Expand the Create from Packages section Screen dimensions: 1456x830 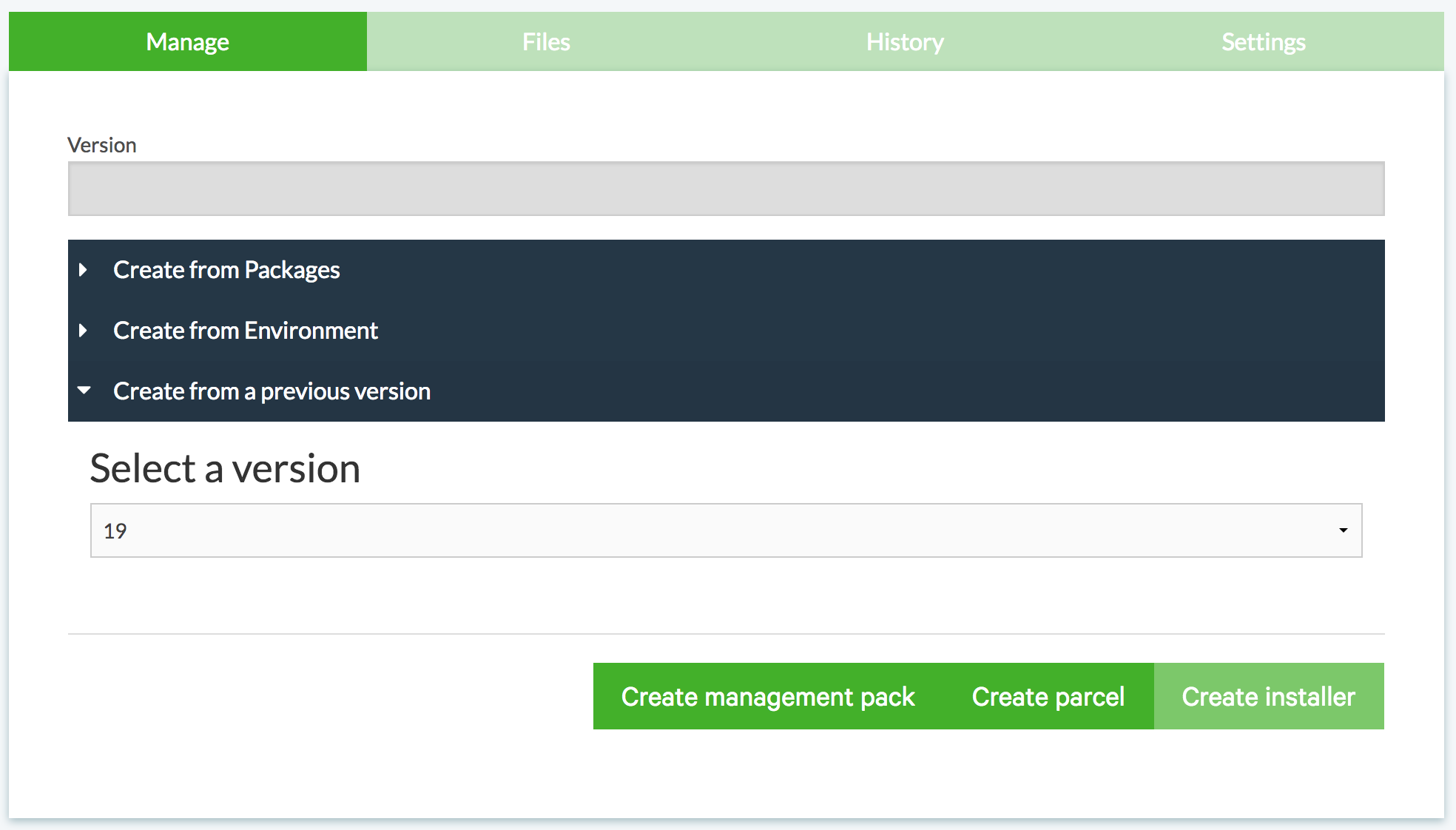coord(226,270)
